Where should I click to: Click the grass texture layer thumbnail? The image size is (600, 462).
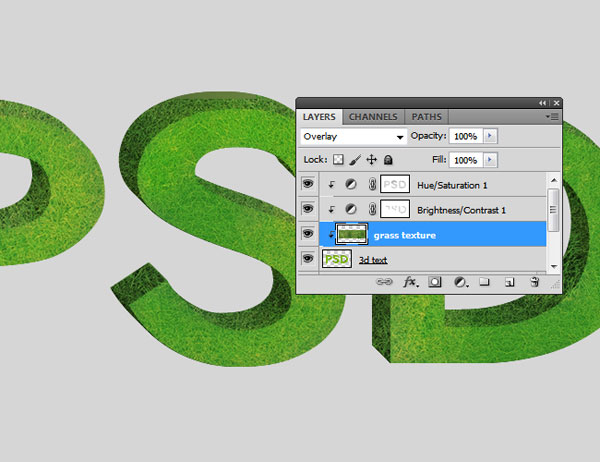pos(351,234)
